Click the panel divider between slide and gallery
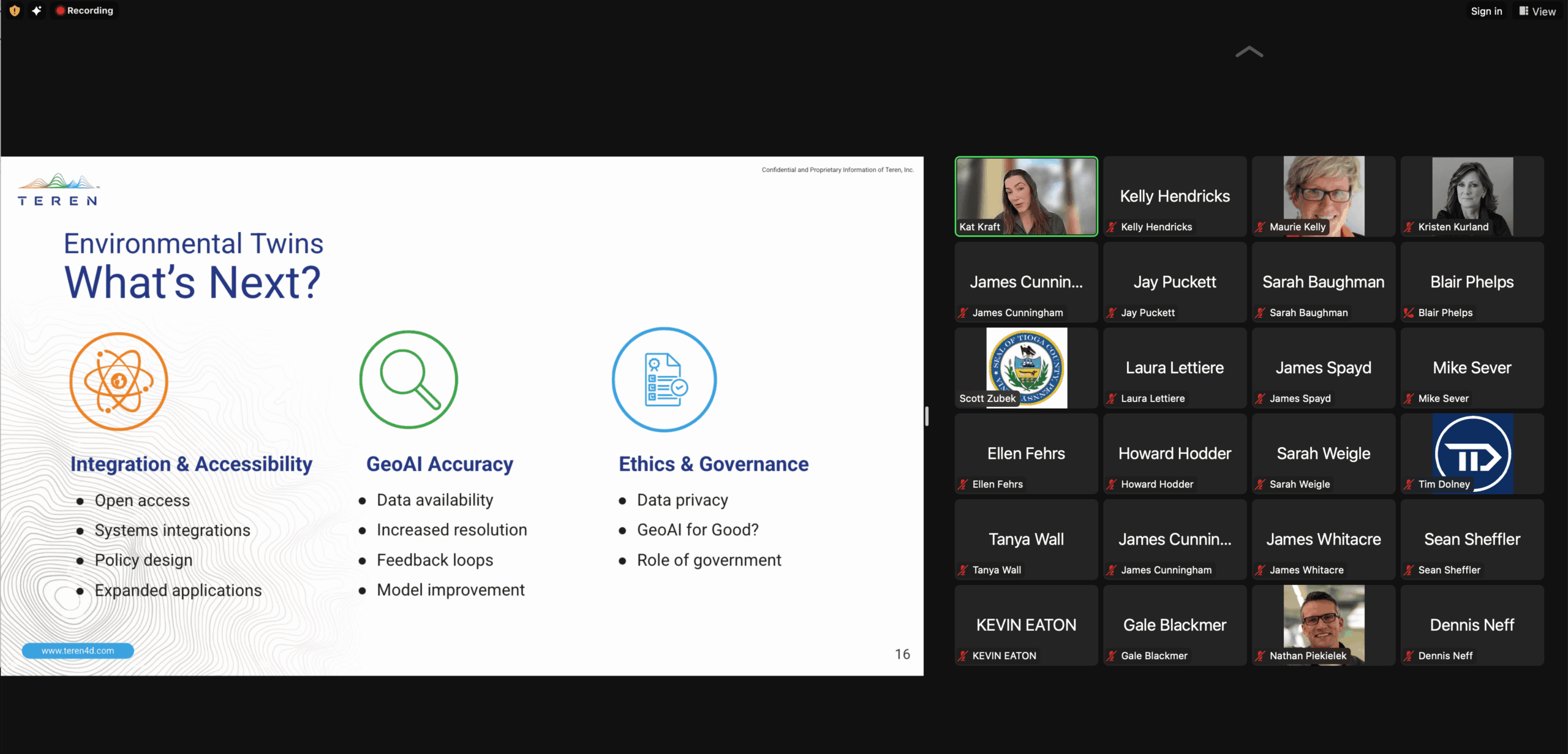The width and height of the screenshot is (1568, 754). coord(927,416)
